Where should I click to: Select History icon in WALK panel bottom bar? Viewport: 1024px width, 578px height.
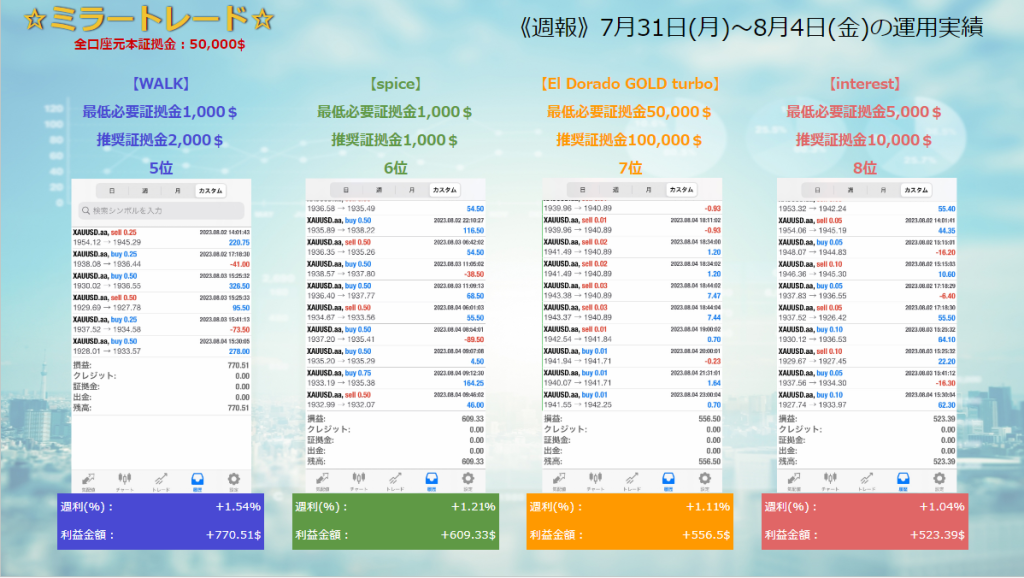pyautogui.click(x=197, y=480)
